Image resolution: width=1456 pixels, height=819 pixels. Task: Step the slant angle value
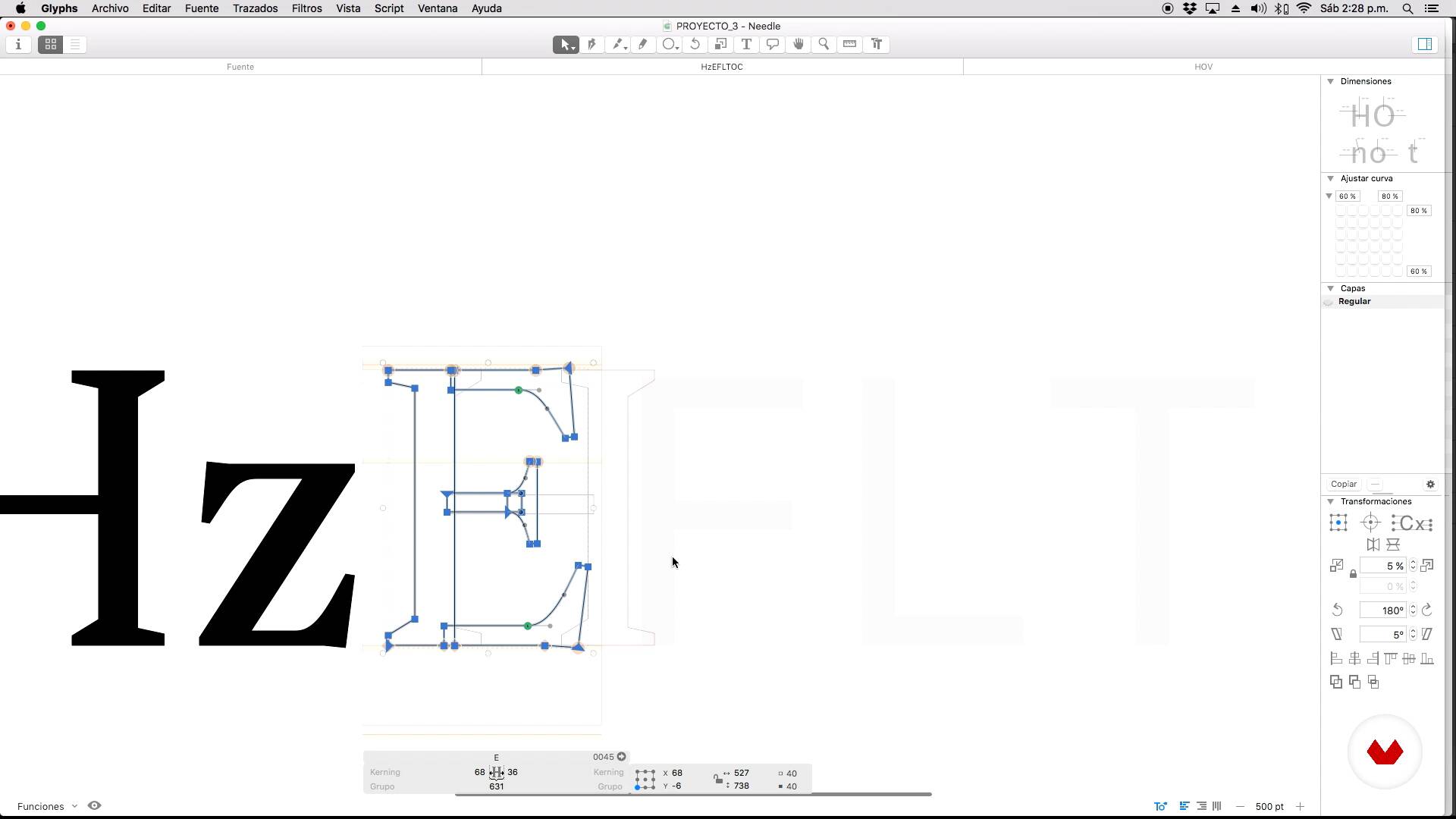[x=1413, y=634]
